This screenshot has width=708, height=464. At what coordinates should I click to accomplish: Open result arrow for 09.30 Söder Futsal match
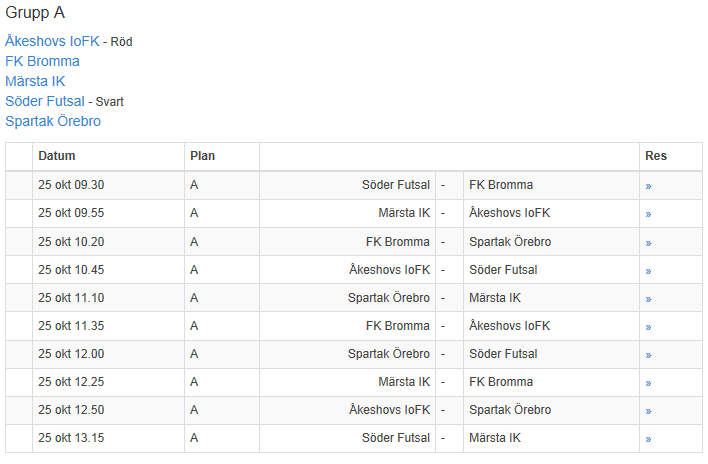pyautogui.click(x=648, y=186)
